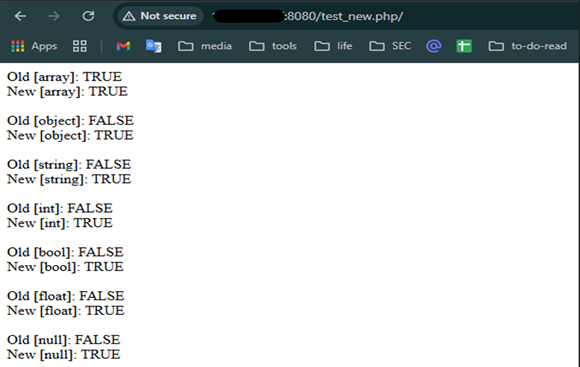Open the tools bookmarks folder

point(273,46)
